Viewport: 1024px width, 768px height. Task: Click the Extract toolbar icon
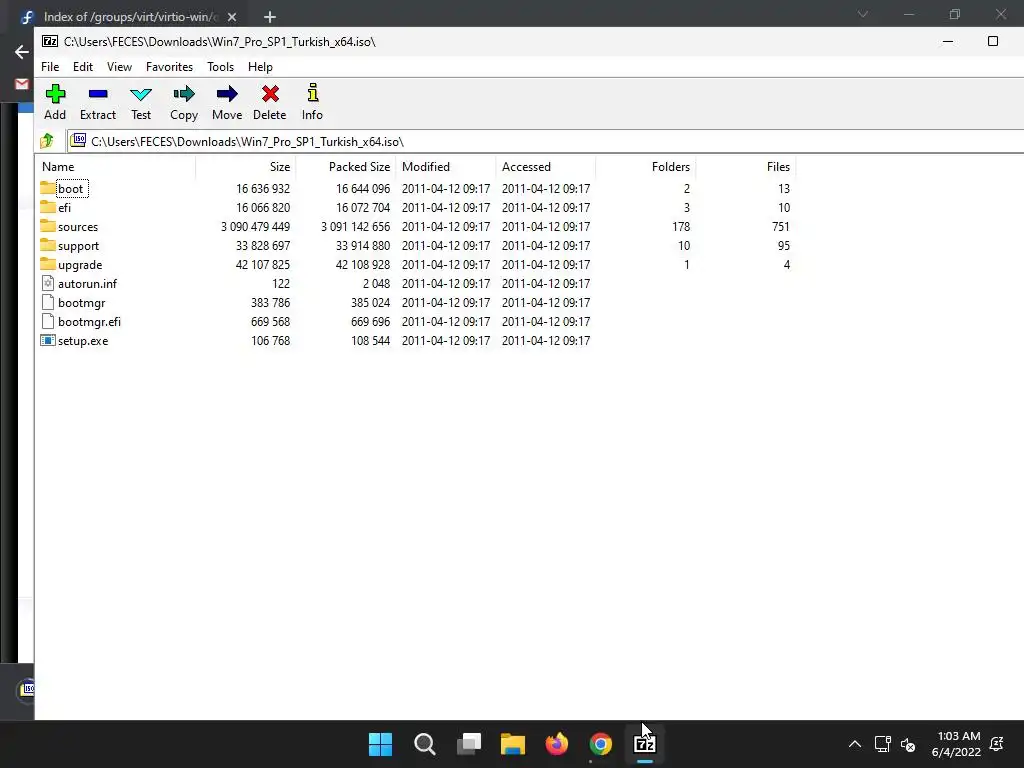[98, 94]
